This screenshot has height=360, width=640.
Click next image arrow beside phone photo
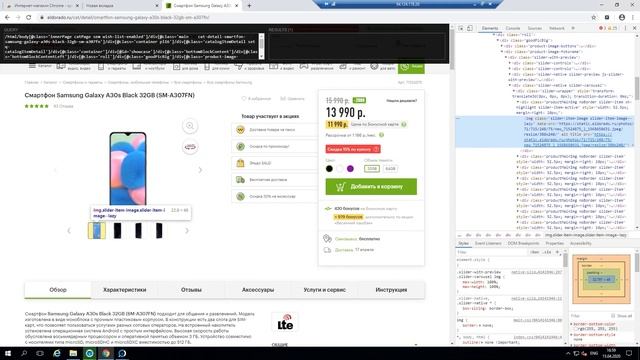tap(200, 170)
